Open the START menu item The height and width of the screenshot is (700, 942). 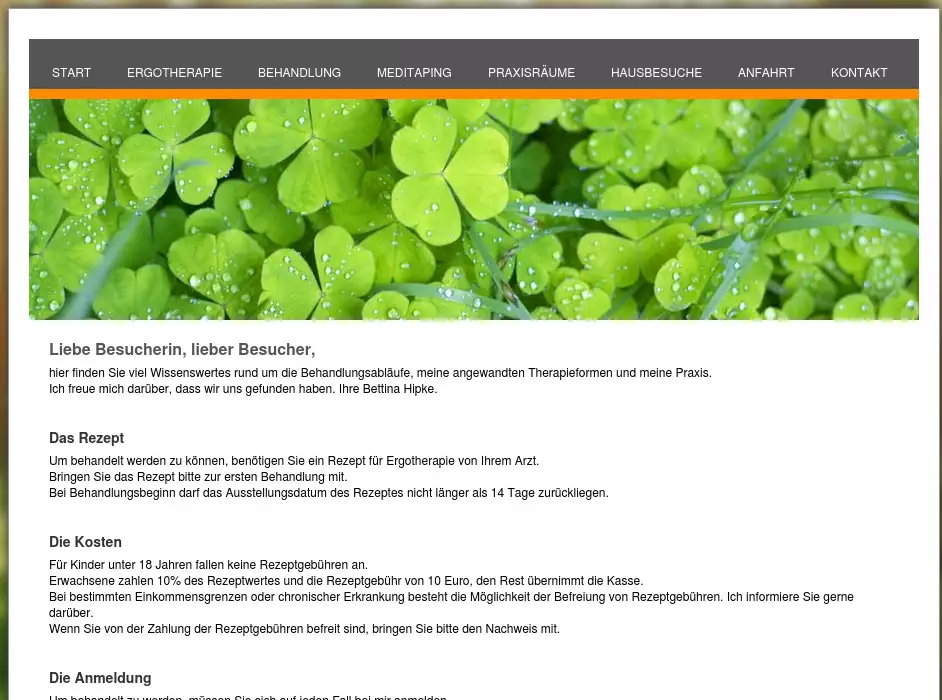click(71, 73)
